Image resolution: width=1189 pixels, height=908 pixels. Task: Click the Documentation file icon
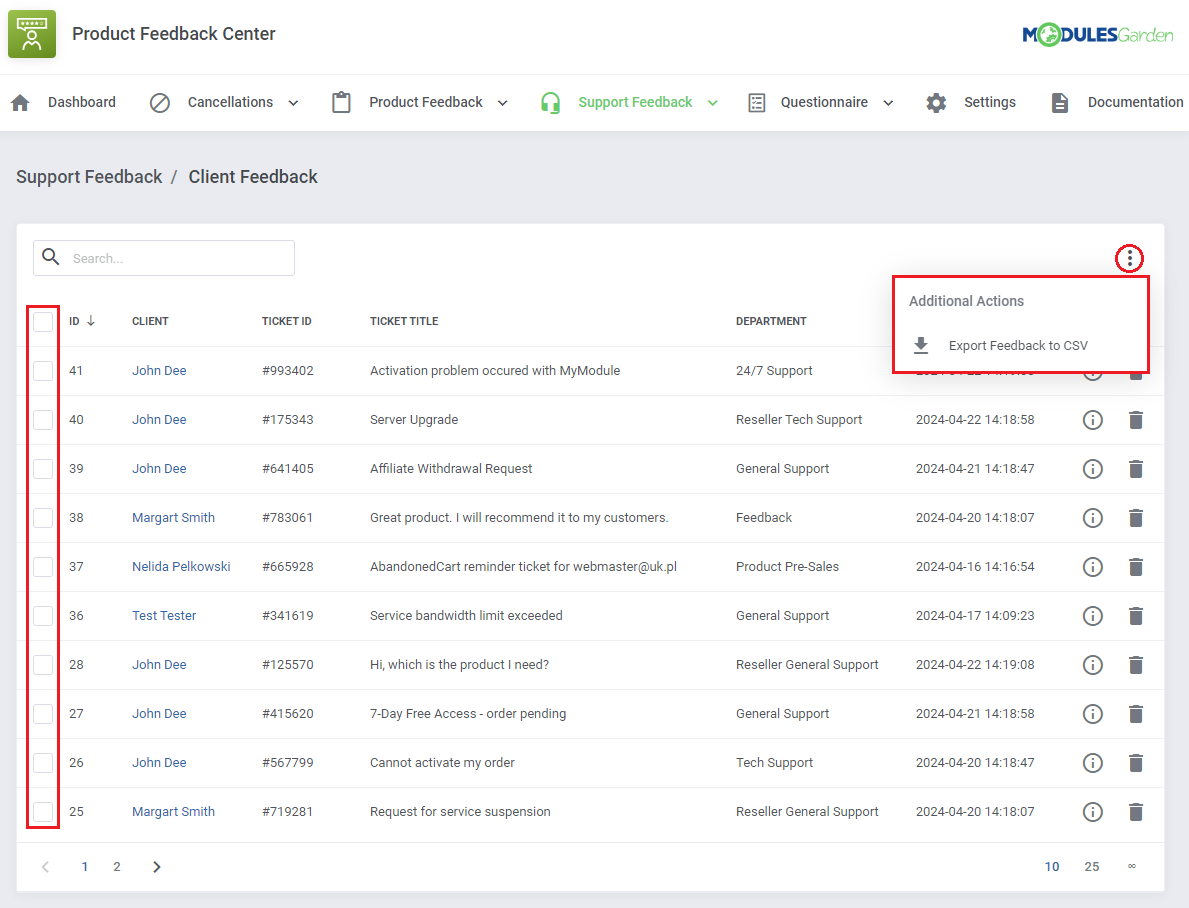pyautogui.click(x=1060, y=102)
